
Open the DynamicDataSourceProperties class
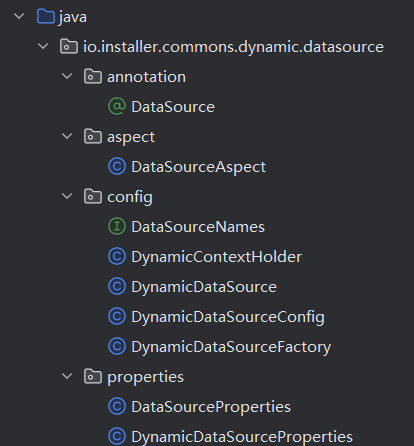[242, 437]
